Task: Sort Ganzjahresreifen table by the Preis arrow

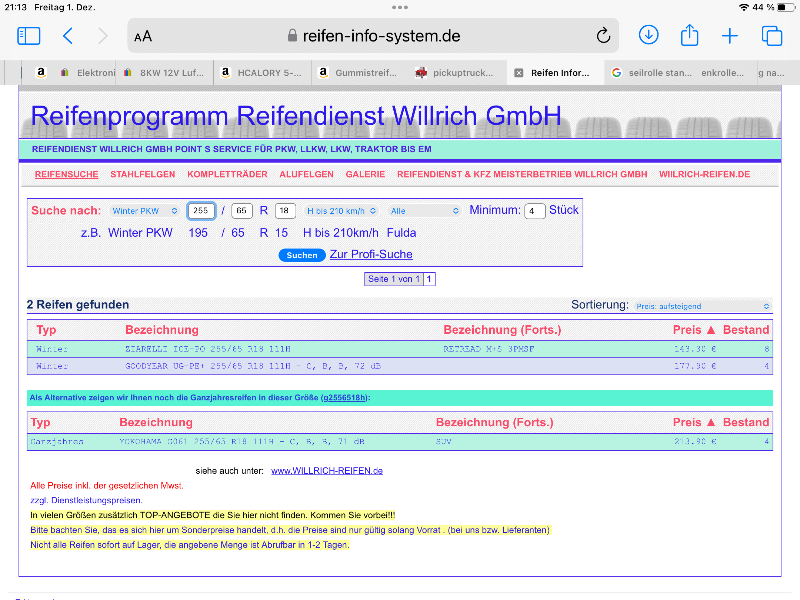Action: pyautogui.click(x=711, y=422)
